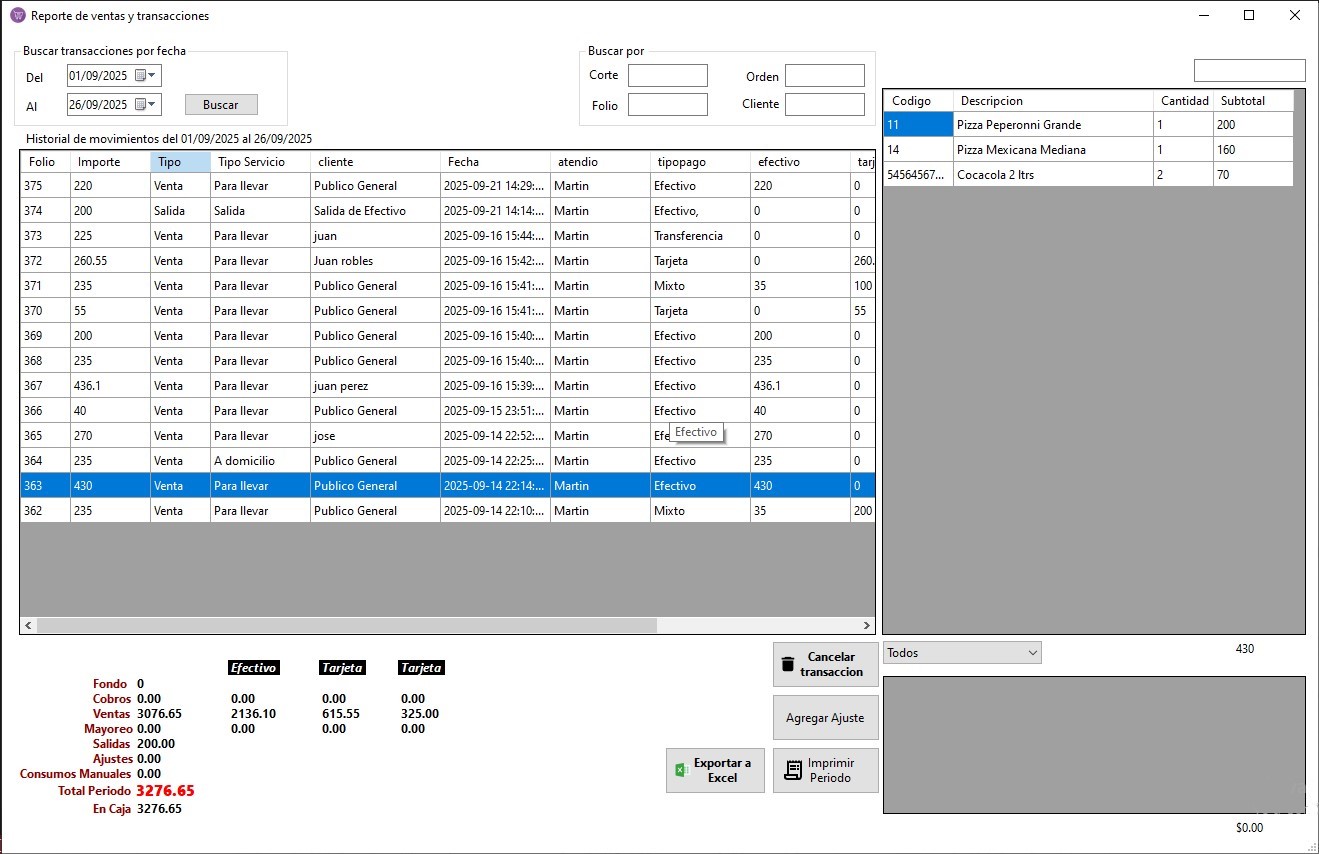
Task: Click the Excel icon on Exportar button
Action: coord(682,770)
